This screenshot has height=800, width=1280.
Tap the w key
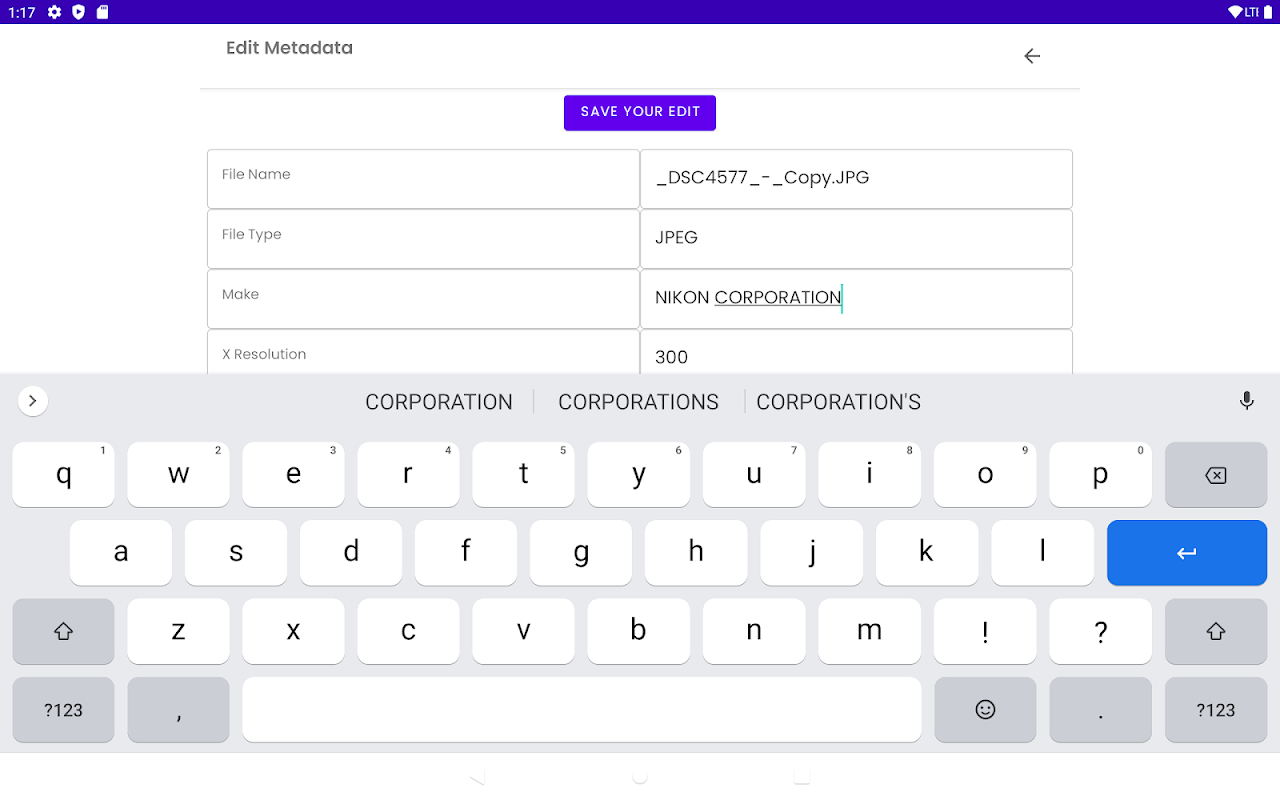click(x=178, y=475)
